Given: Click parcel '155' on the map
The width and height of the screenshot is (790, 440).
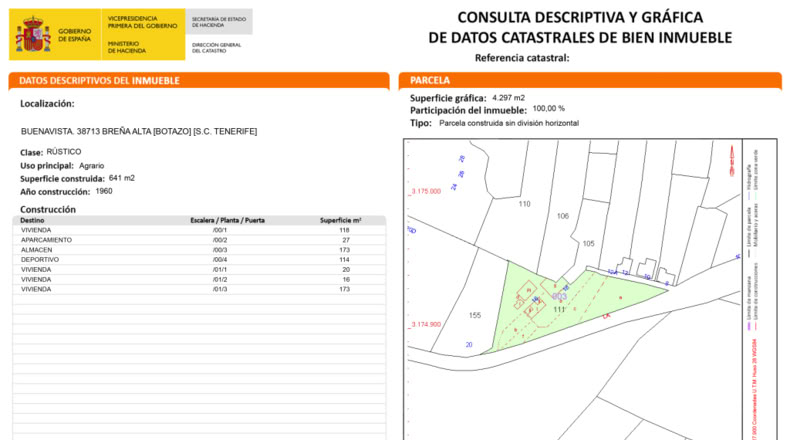Looking at the screenshot, I should (x=475, y=316).
